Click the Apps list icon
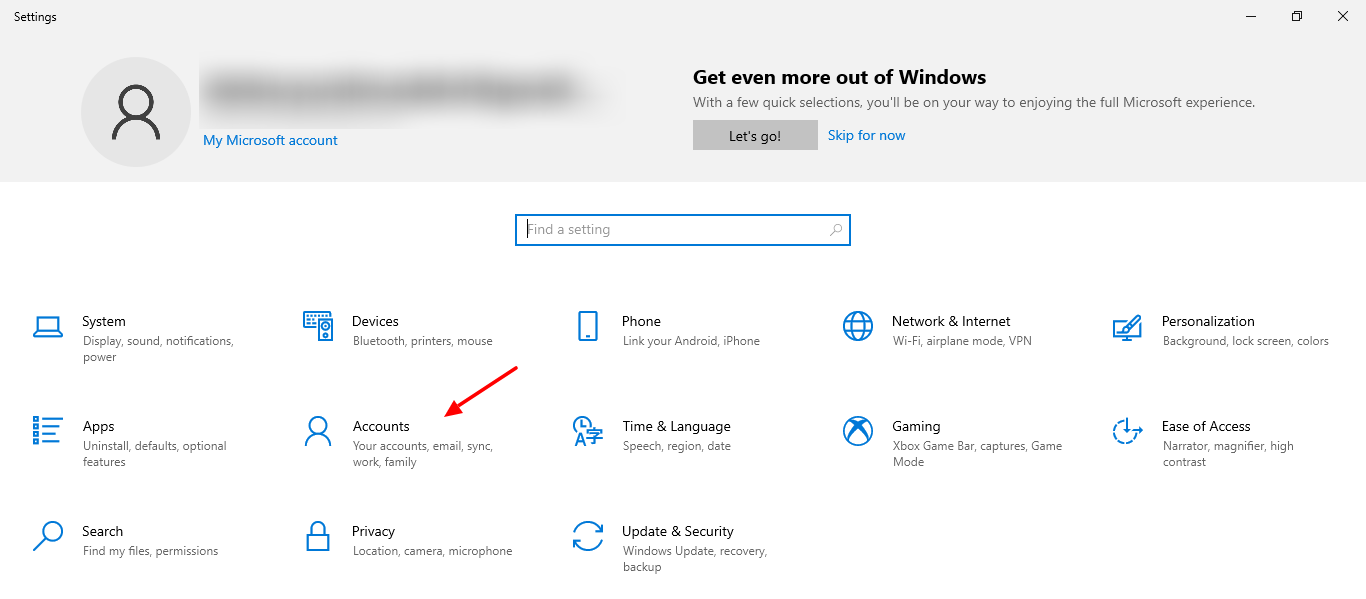The width and height of the screenshot is (1366, 599). pyautogui.click(x=48, y=431)
